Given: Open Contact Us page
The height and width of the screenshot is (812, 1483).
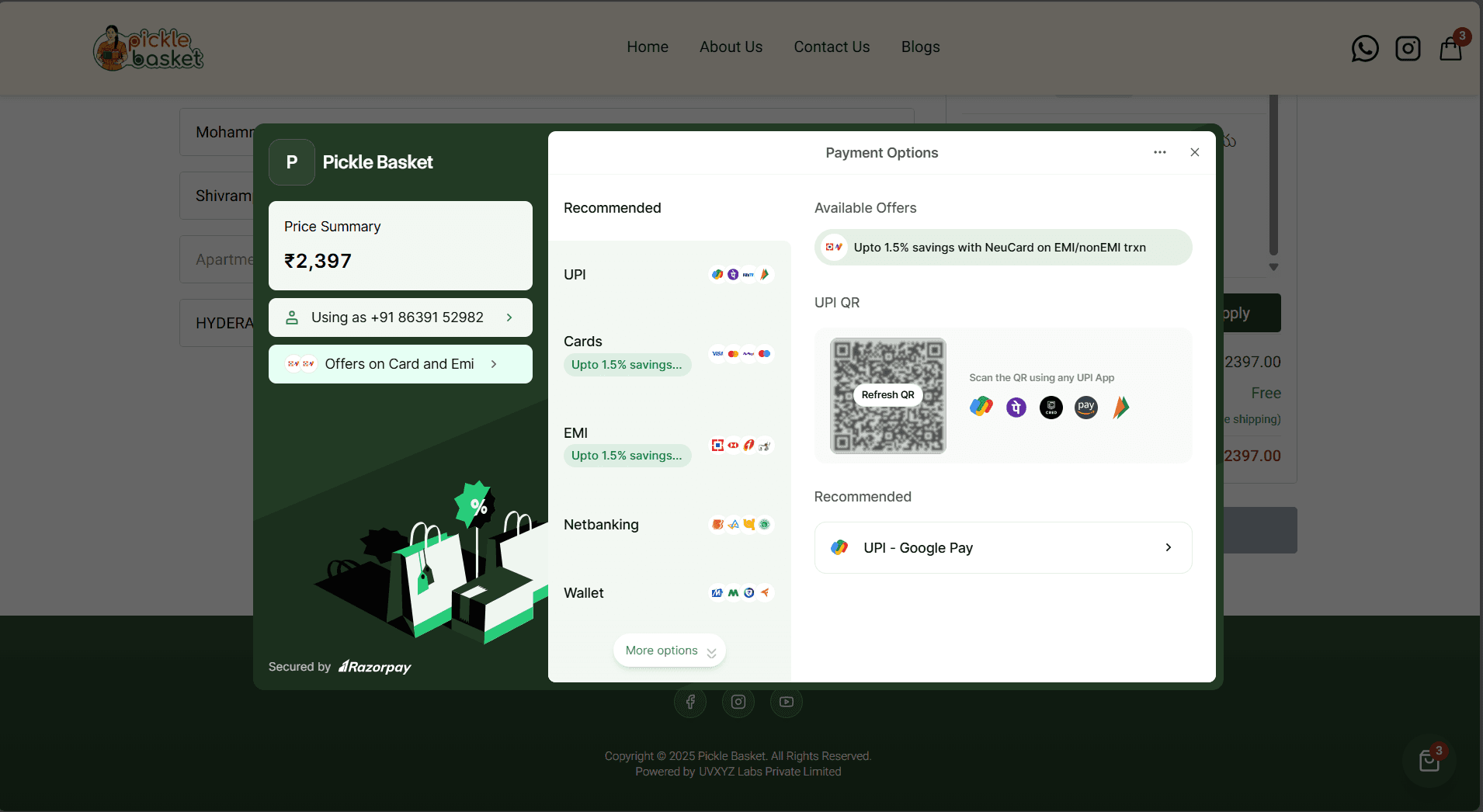Looking at the screenshot, I should pyautogui.click(x=832, y=47).
